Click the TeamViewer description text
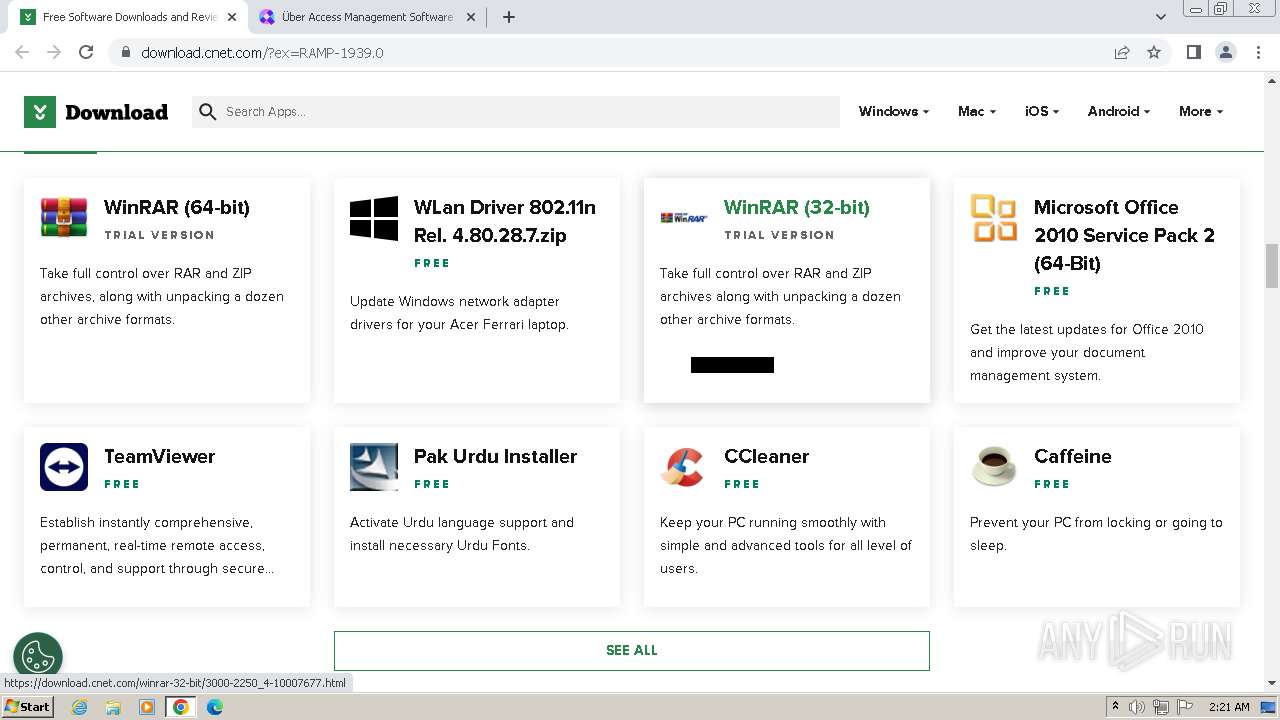1280x720 pixels. (157, 545)
